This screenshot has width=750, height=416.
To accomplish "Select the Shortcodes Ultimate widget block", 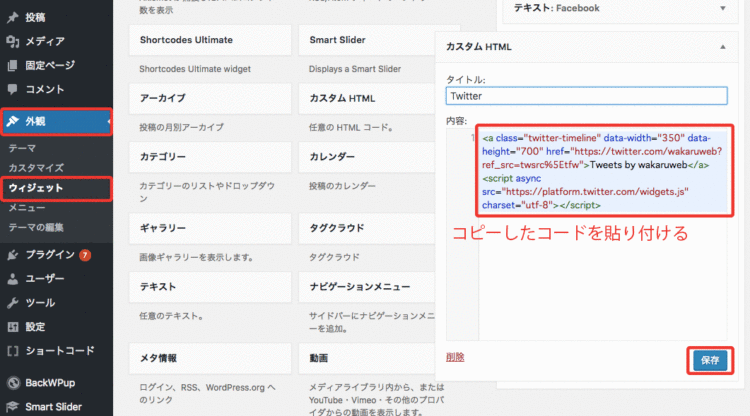I will [208, 40].
